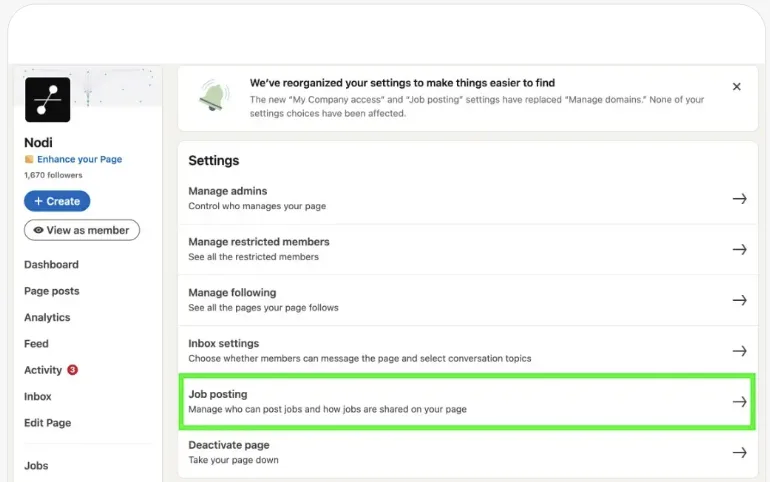
Task: Open Analytics in sidebar
Action: pyautogui.click(x=47, y=318)
